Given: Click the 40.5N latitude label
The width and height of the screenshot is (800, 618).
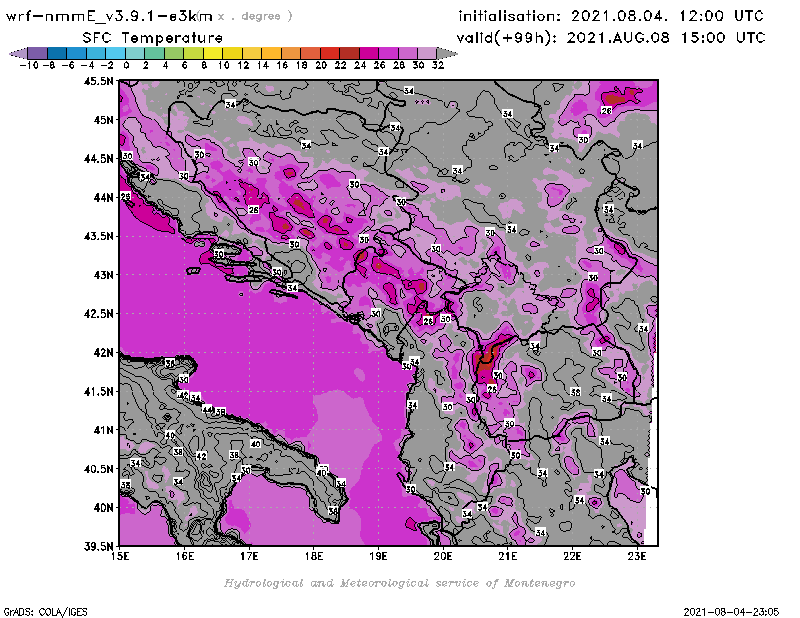Looking at the screenshot, I should [x=98, y=469].
